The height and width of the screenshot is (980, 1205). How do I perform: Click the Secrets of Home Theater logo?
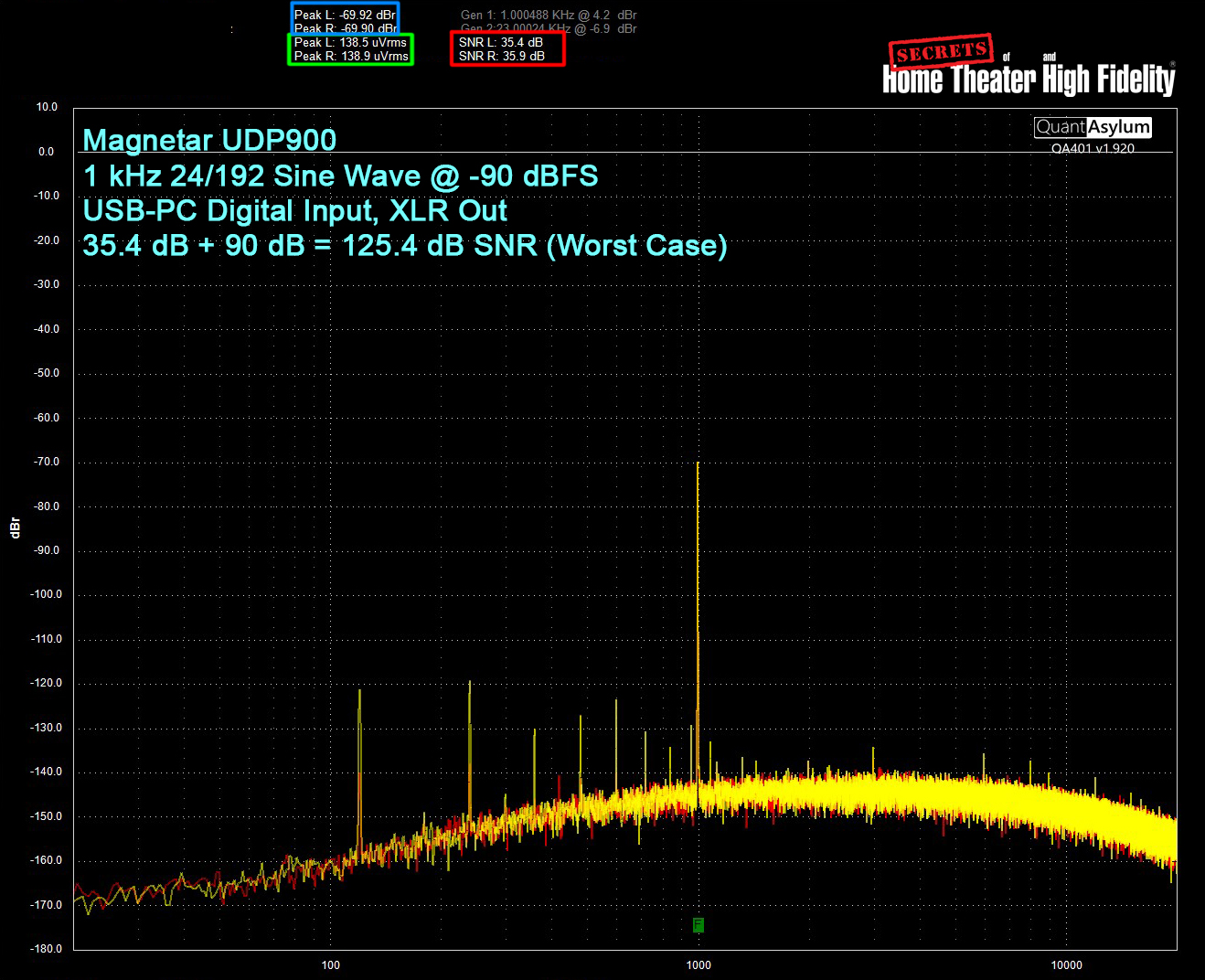(1029, 67)
